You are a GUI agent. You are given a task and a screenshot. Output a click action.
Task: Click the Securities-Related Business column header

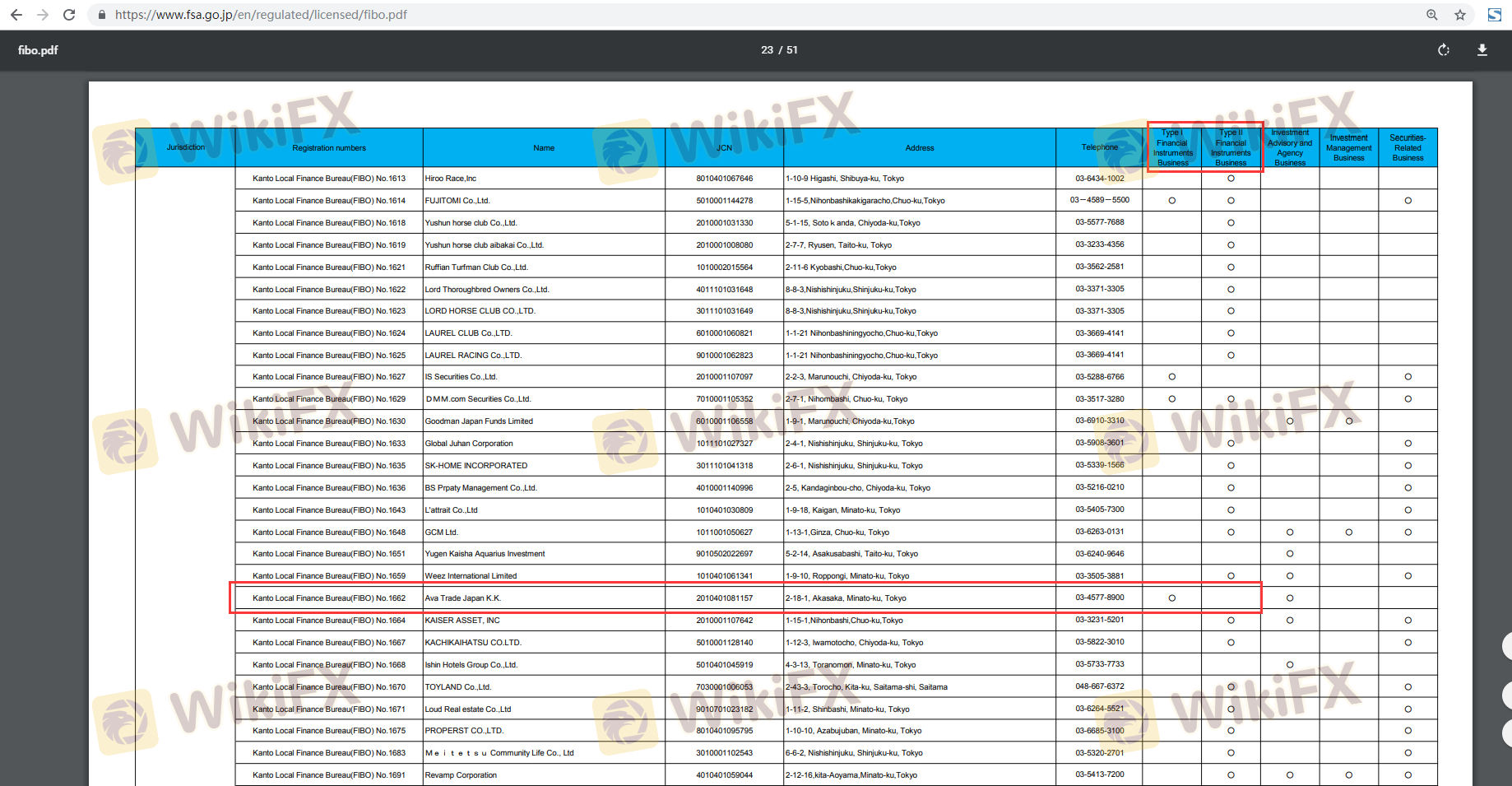point(1408,148)
